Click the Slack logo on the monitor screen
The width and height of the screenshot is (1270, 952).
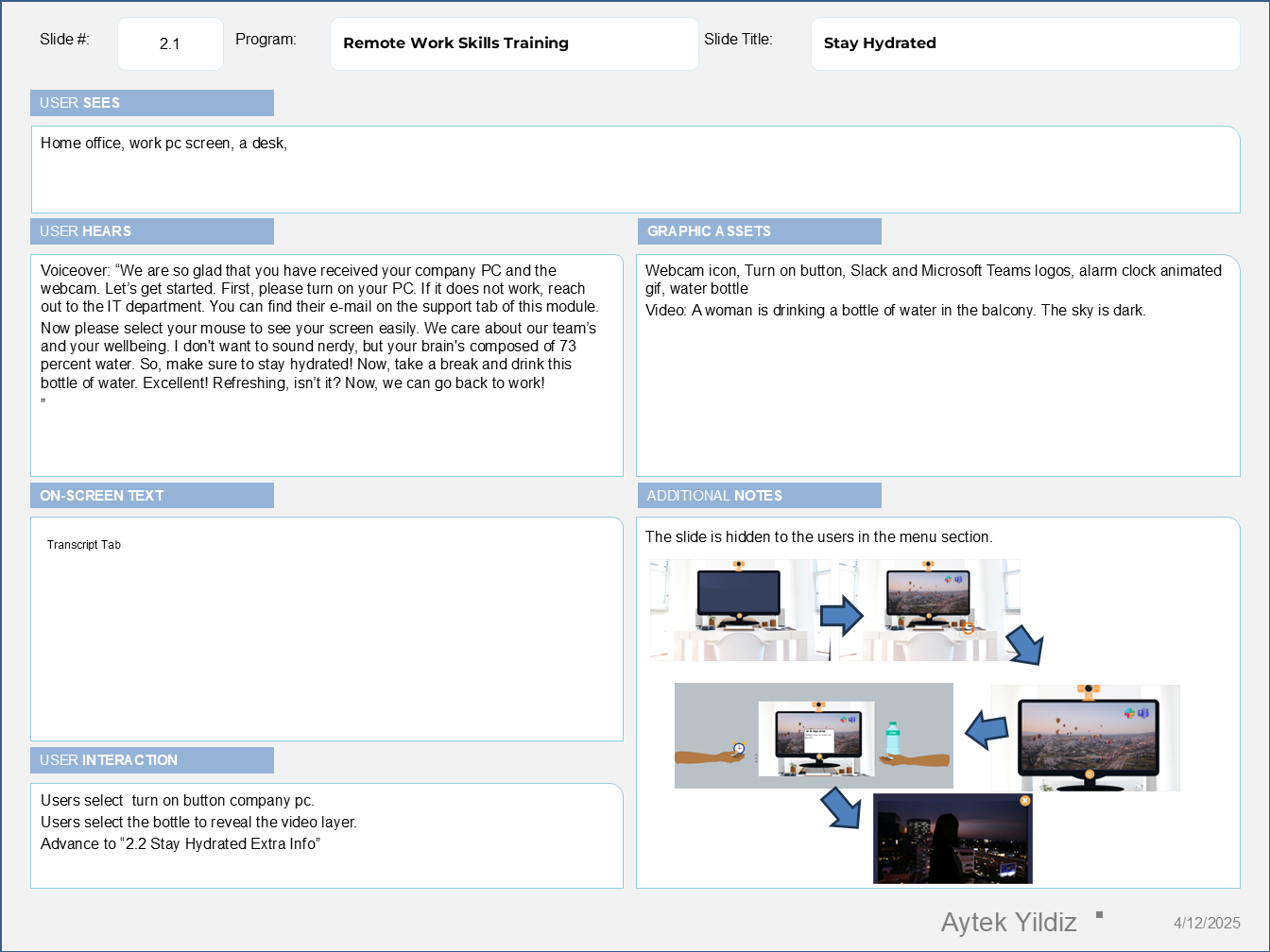click(1127, 714)
